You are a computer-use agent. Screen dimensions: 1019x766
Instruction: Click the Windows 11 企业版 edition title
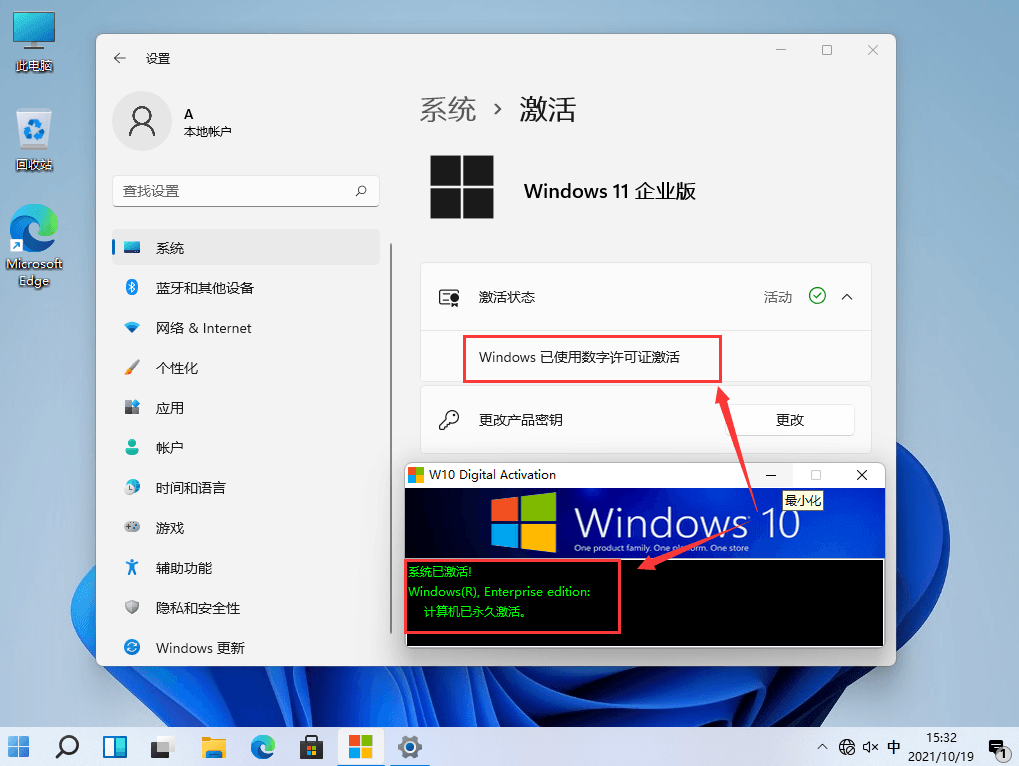(x=610, y=191)
